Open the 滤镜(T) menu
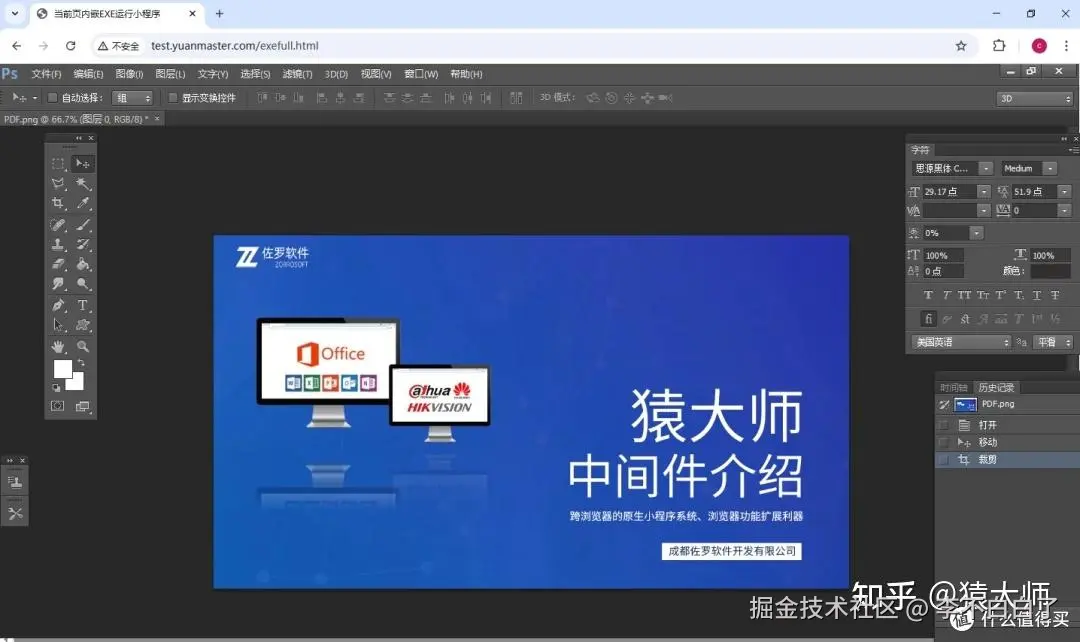This screenshot has width=1080, height=642. [x=297, y=74]
